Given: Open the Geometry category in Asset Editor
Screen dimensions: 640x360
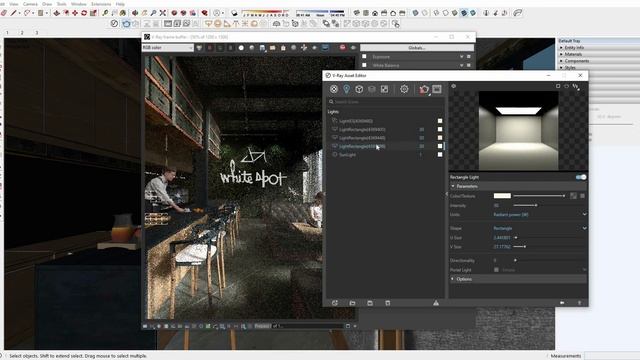Looking at the screenshot, I should tap(359, 89).
